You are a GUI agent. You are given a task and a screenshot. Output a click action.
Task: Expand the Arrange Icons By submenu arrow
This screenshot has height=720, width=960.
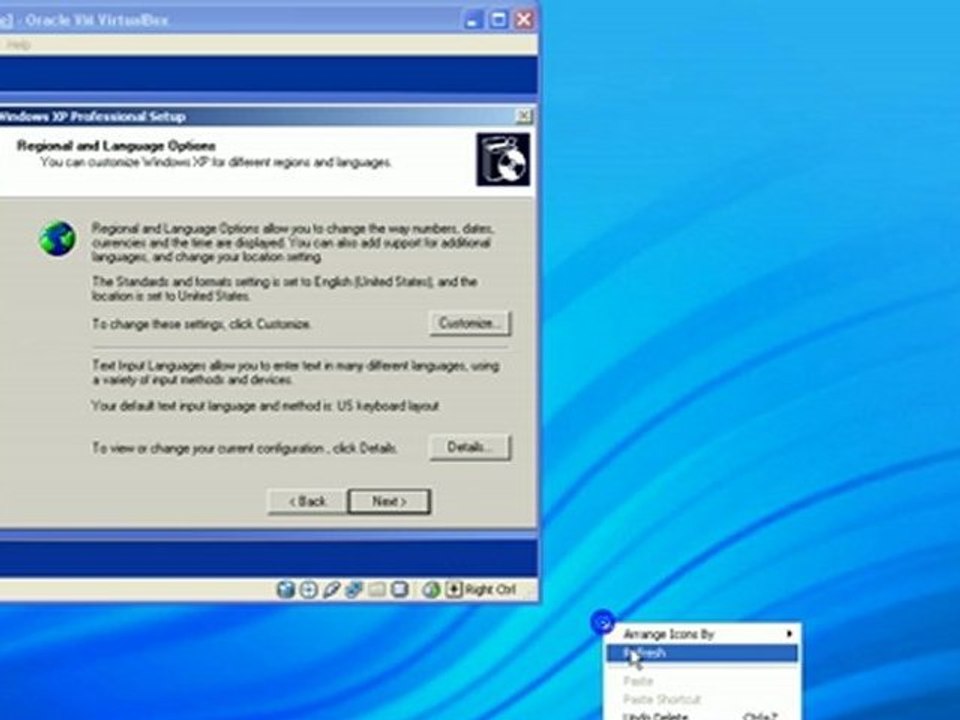point(789,634)
